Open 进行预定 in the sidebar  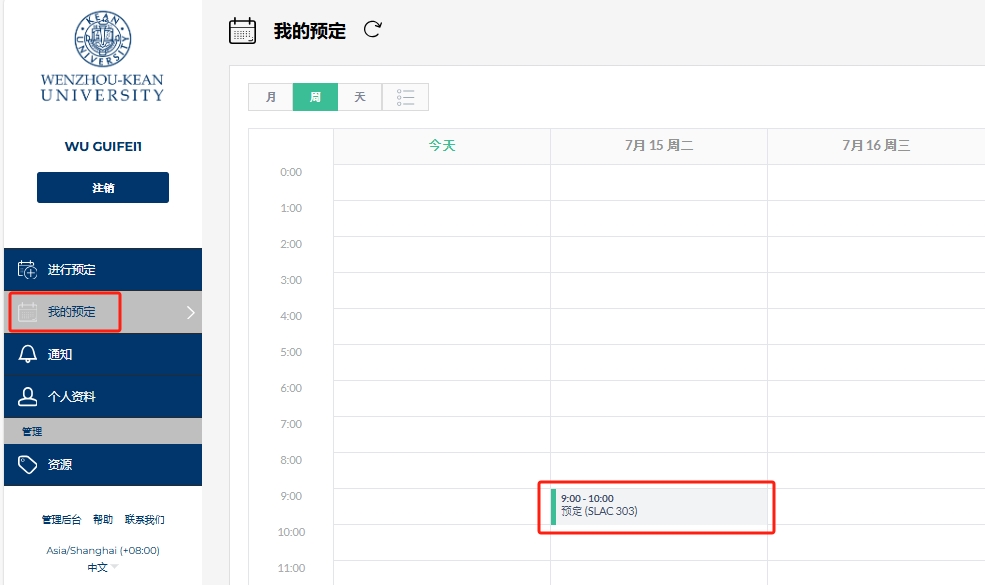[103, 270]
